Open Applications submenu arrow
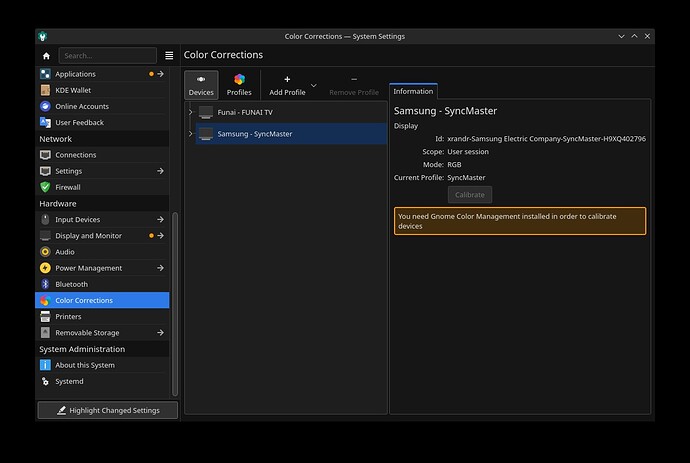Screen dimensions: 690x463 coord(161,74)
